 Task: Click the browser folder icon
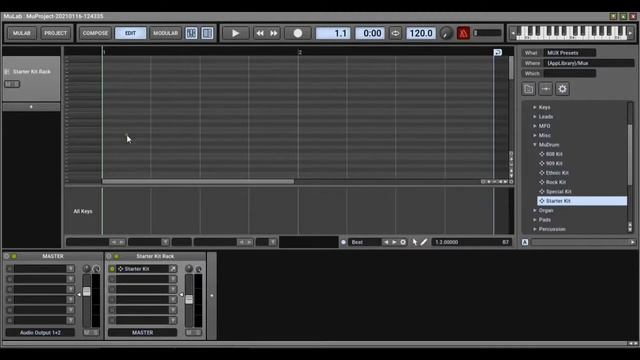click(x=529, y=89)
